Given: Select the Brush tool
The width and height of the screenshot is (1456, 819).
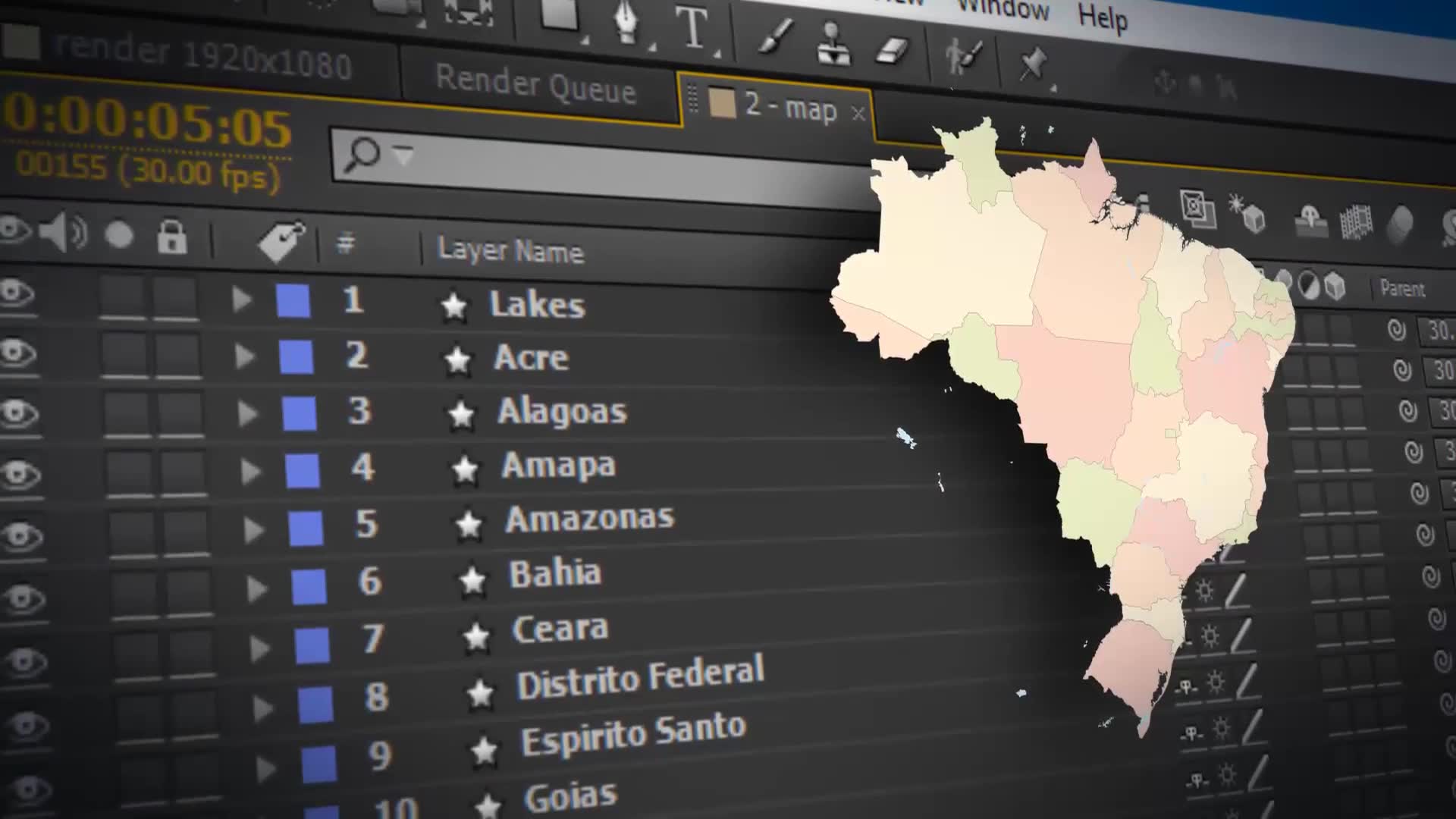Looking at the screenshot, I should click(x=776, y=35).
